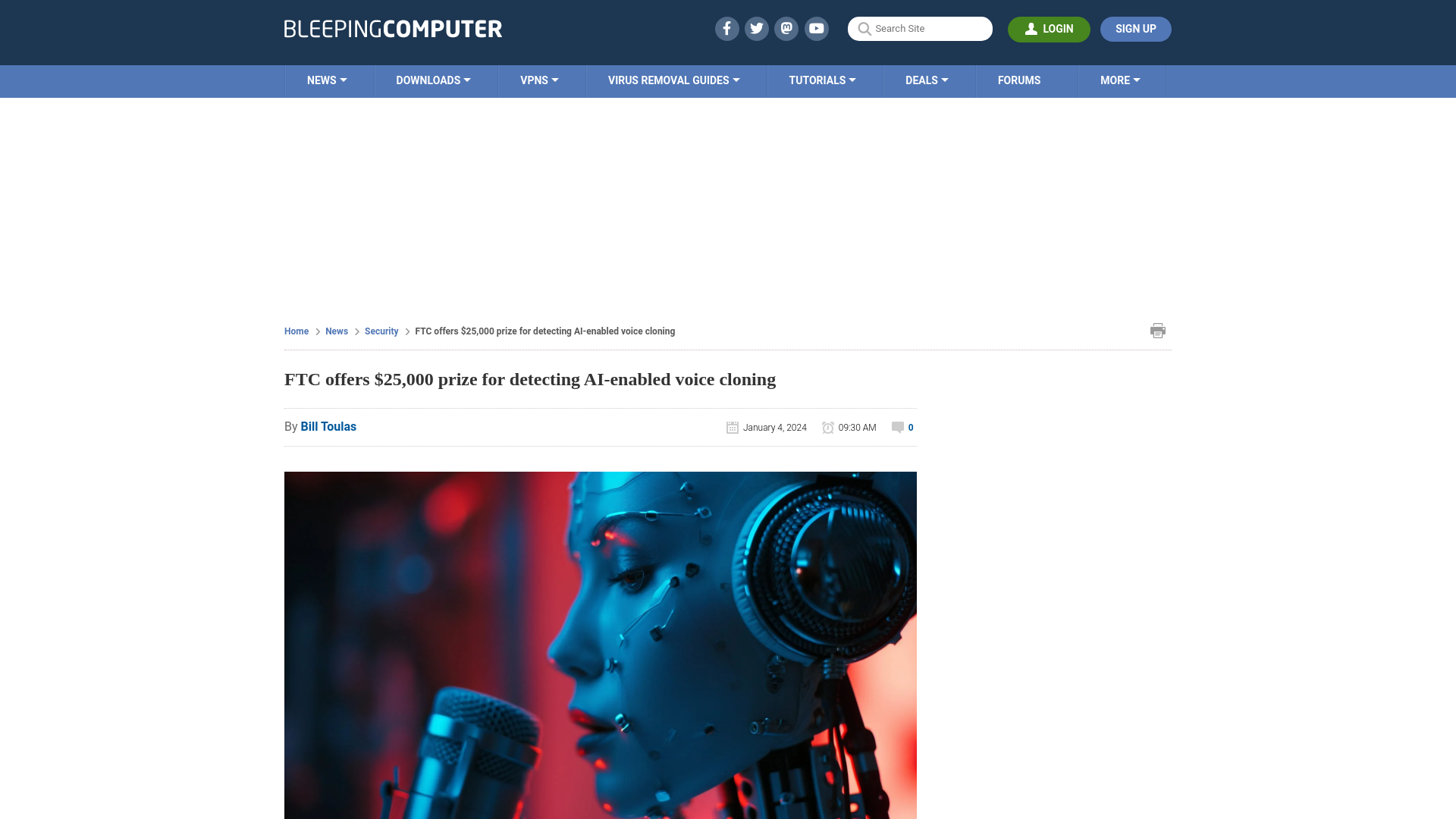1456x819 pixels.
Task: Expand the DOWNLOADS dropdown menu
Action: [x=433, y=80]
